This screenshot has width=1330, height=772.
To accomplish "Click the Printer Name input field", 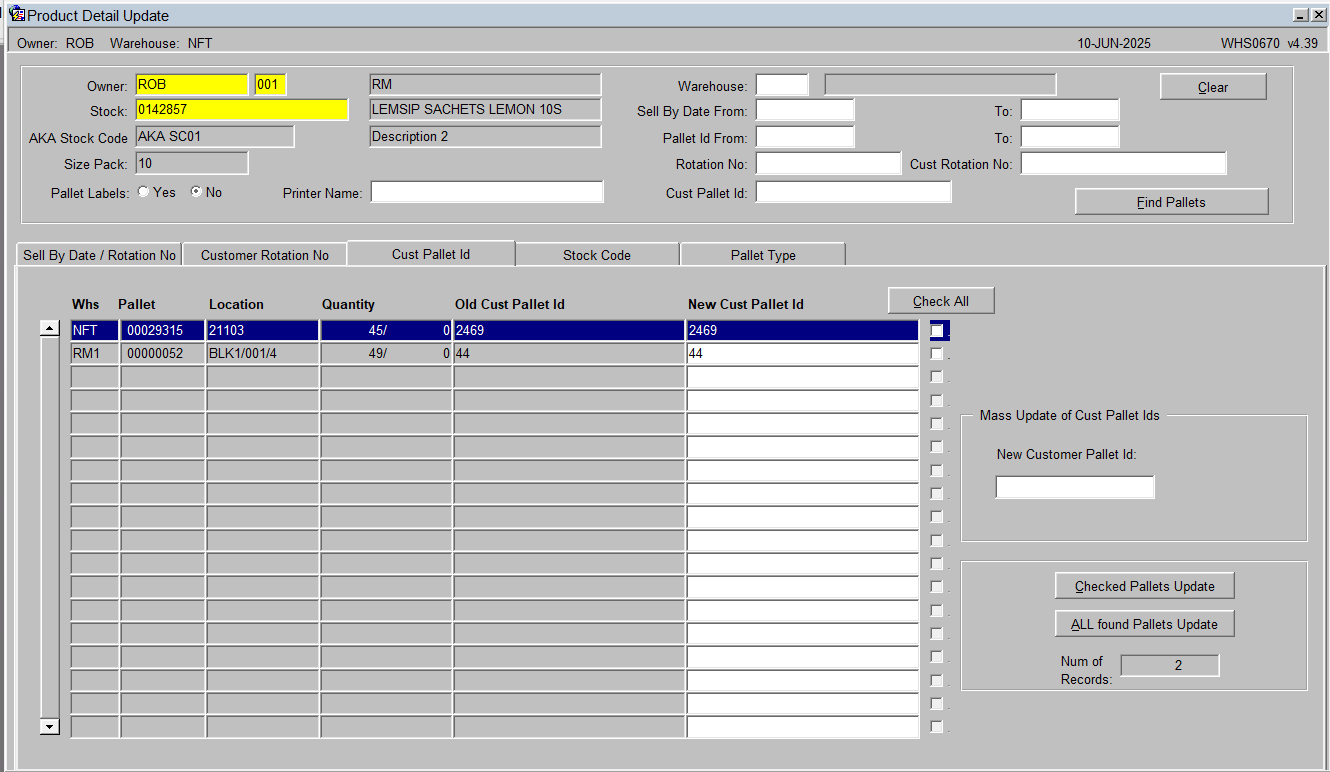I will (487, 192).
